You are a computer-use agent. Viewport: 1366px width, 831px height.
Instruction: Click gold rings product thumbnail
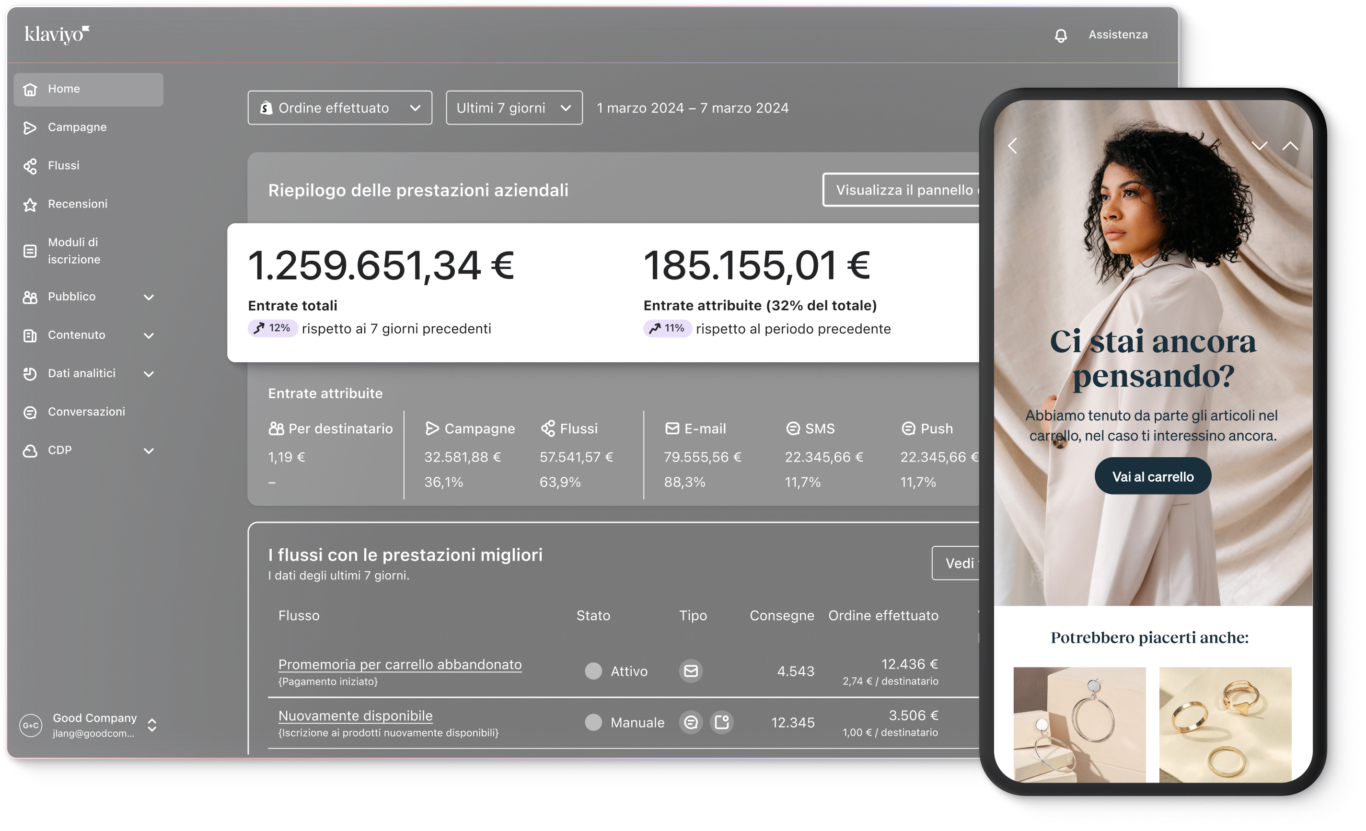click(x=1225, y=724)
